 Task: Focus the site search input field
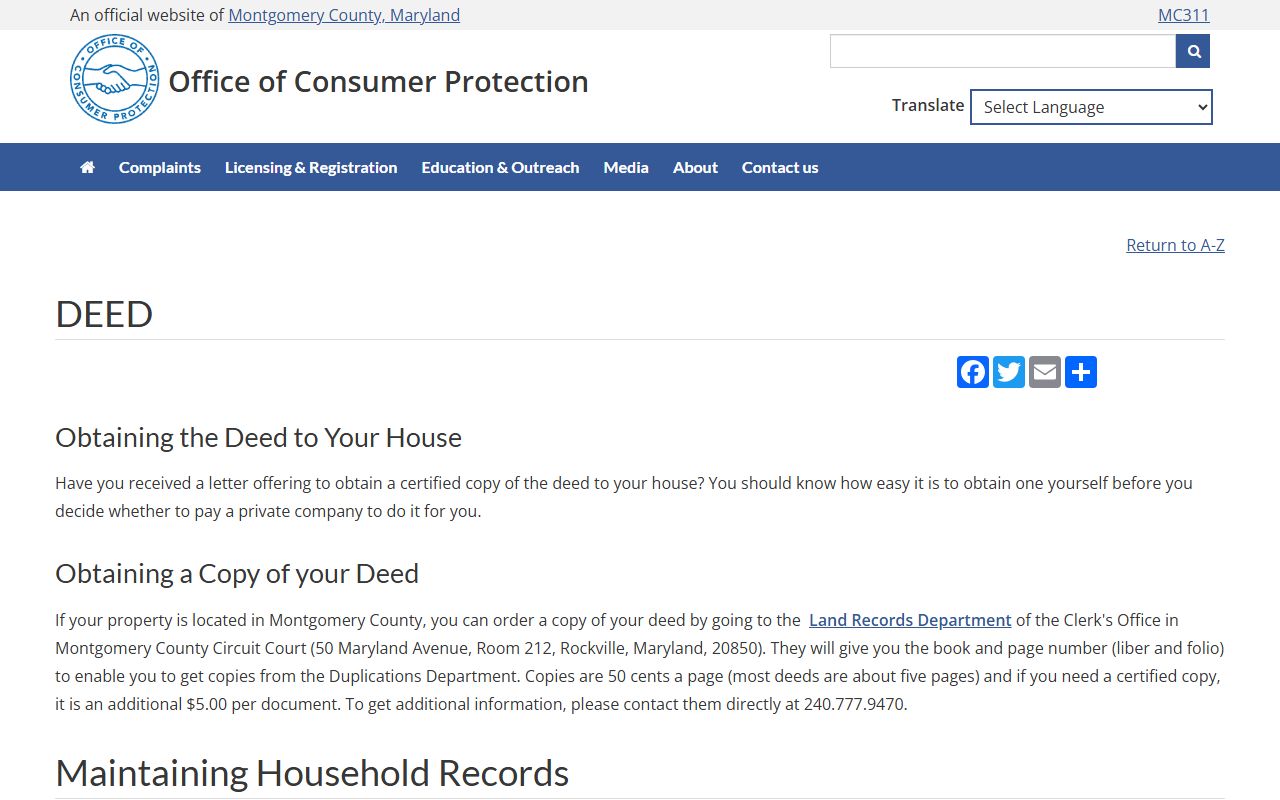(x=1003, y=51)
